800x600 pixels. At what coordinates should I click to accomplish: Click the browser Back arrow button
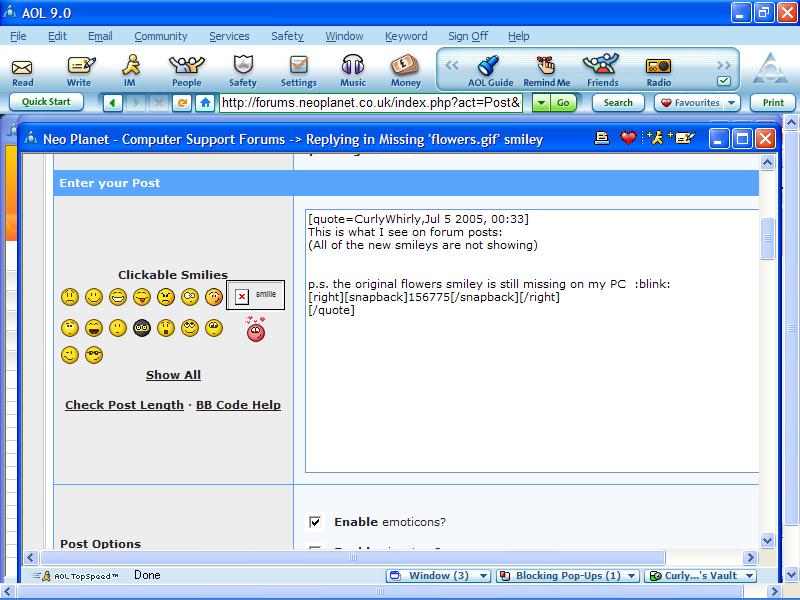pyautogui.click(x=113, y=103)
